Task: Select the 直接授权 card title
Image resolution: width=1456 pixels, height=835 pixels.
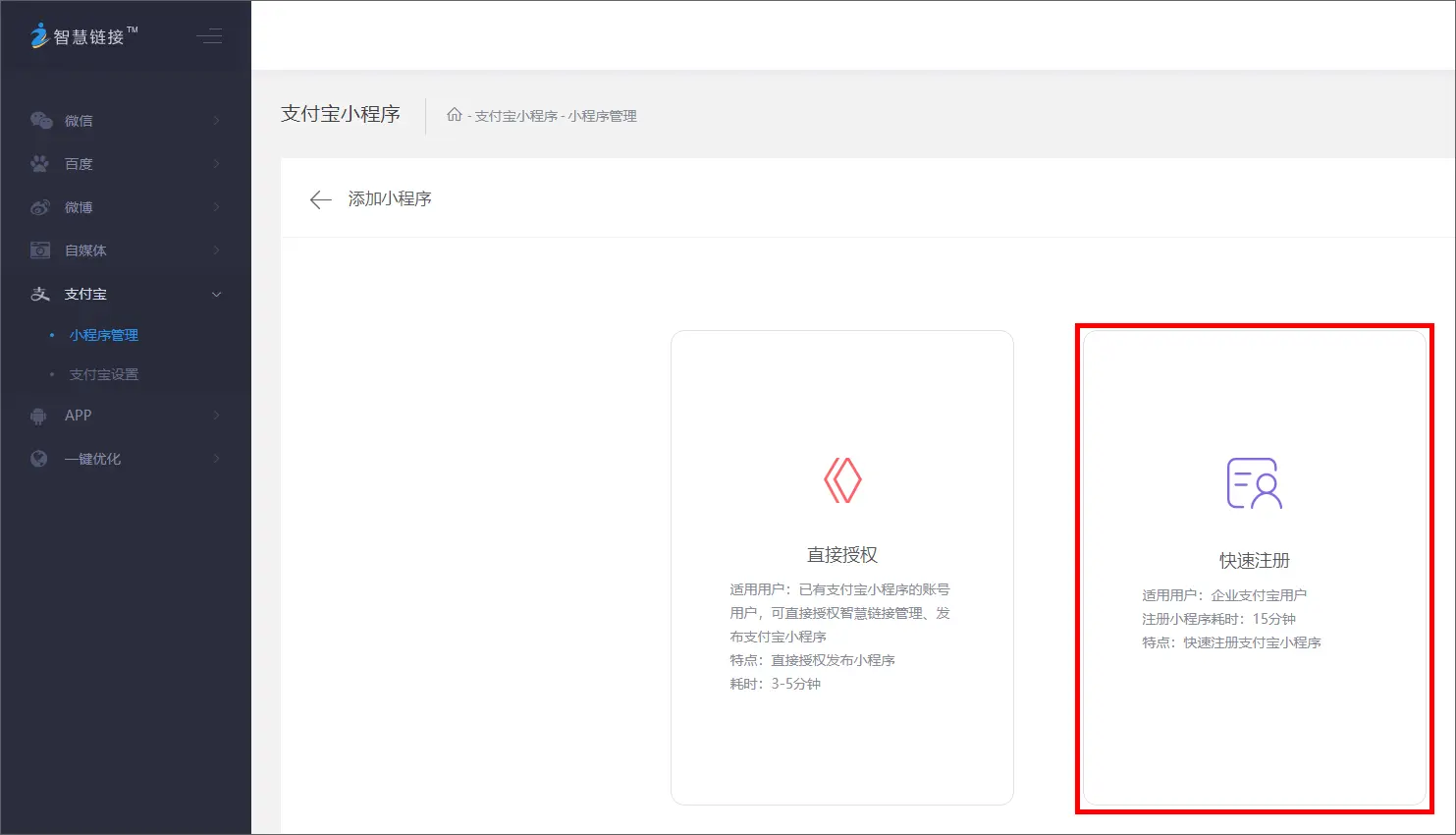Action: point(841,555)
